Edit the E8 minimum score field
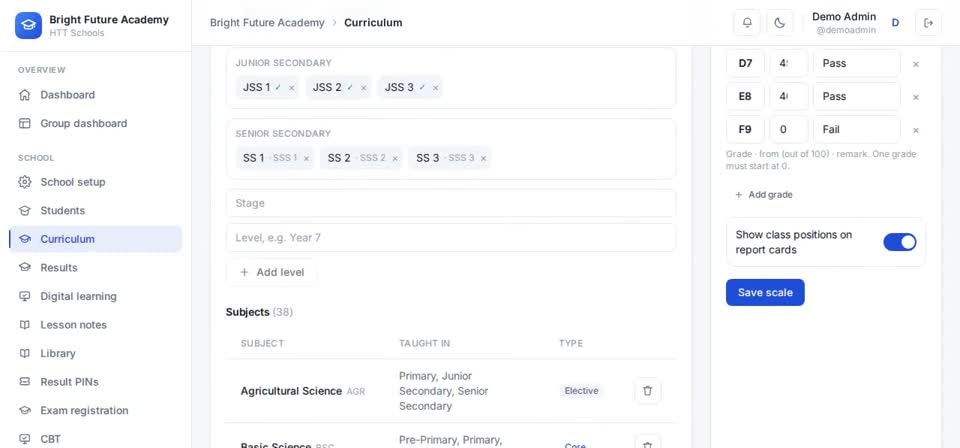 789,96
